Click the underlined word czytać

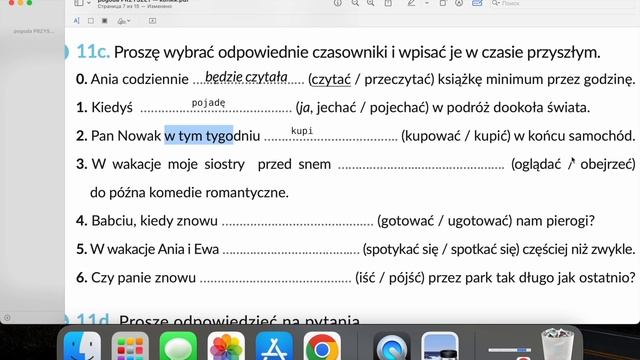tap(331, 79)
